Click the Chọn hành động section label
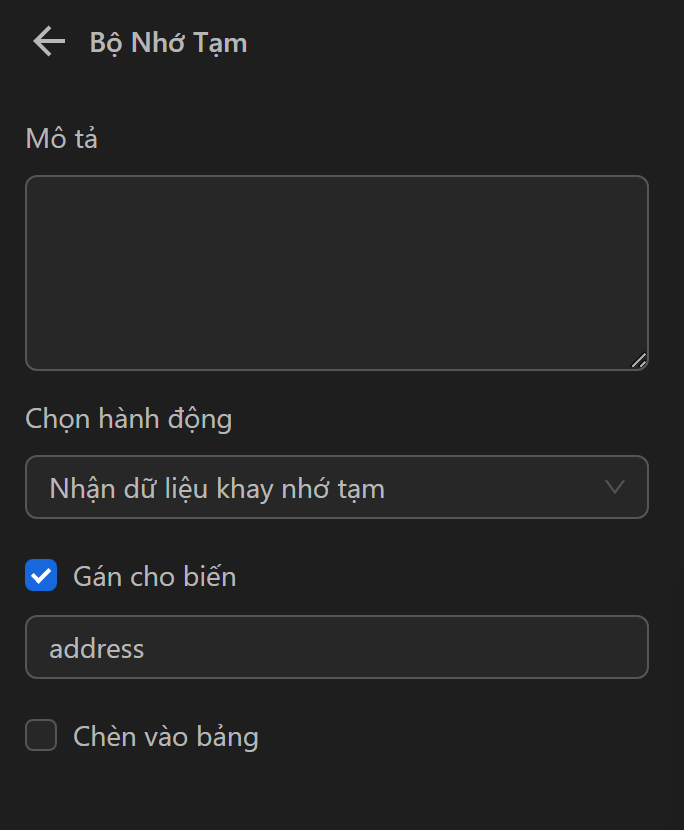 (x=128, y=419)
